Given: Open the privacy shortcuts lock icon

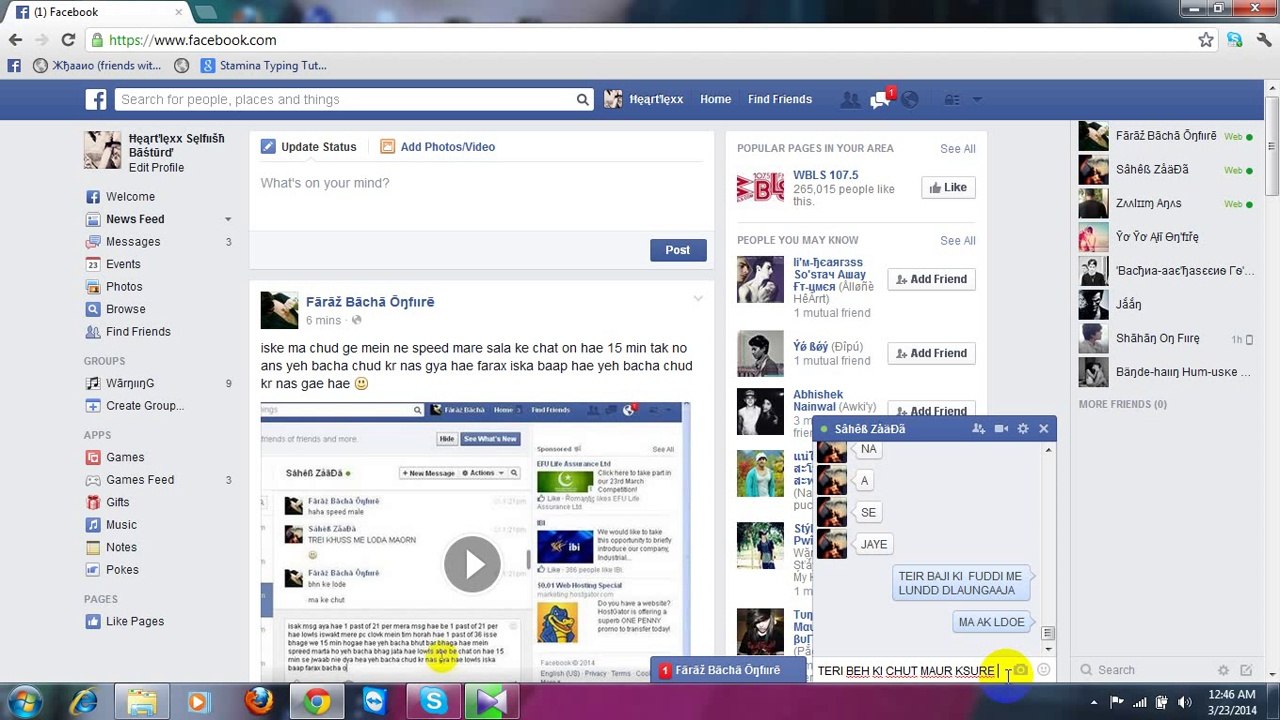Looking at the screenshot, I should click(952, 99).
